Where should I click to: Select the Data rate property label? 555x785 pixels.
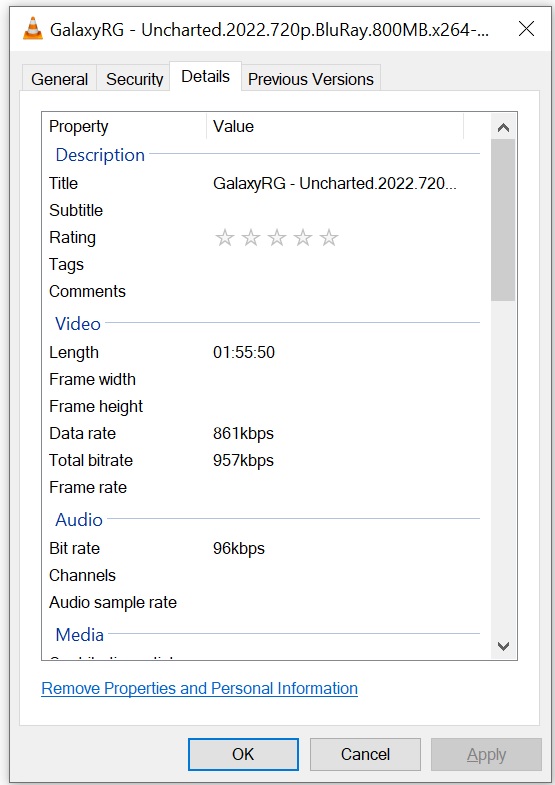pyautogui.click(x=82, y=434)
